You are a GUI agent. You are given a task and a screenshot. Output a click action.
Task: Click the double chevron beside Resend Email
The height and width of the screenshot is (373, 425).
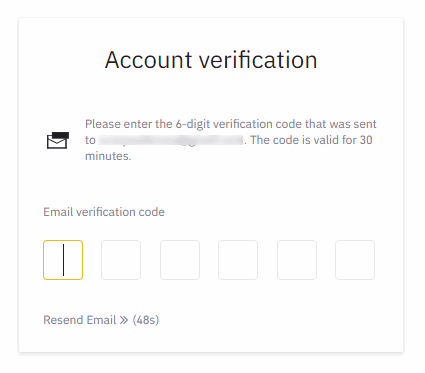[124, 320]
